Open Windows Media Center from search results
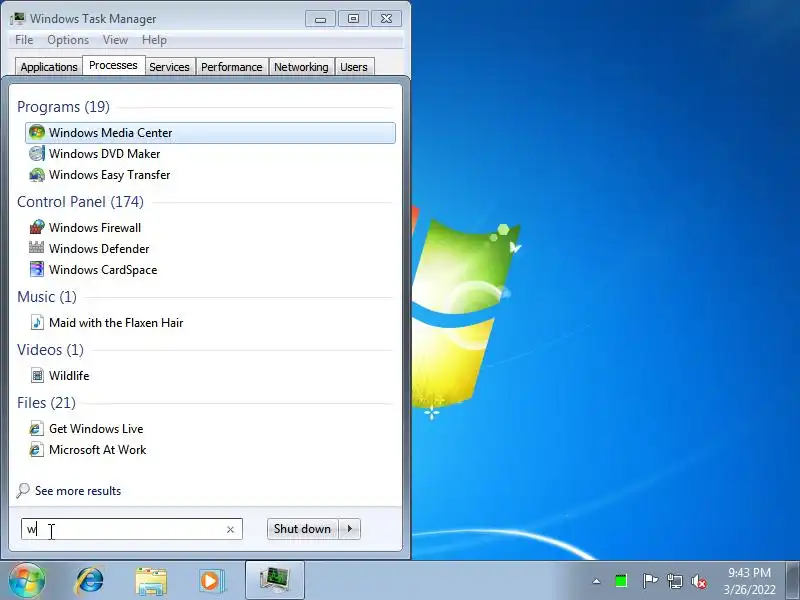The width and height of the screenshot is (800, 600). pos(210,133)
